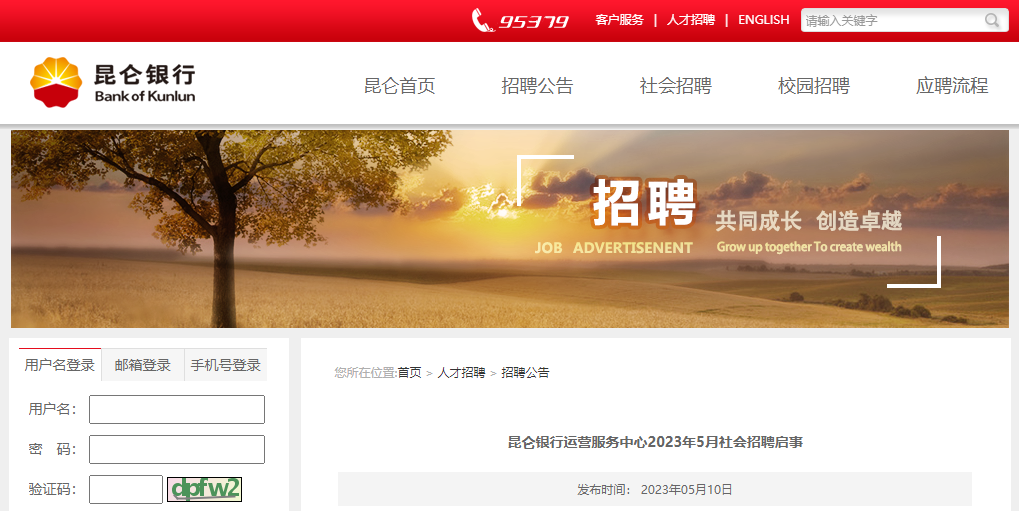
Task: Refresh the dpfw2 captcha image
Action: click(205, 490)
